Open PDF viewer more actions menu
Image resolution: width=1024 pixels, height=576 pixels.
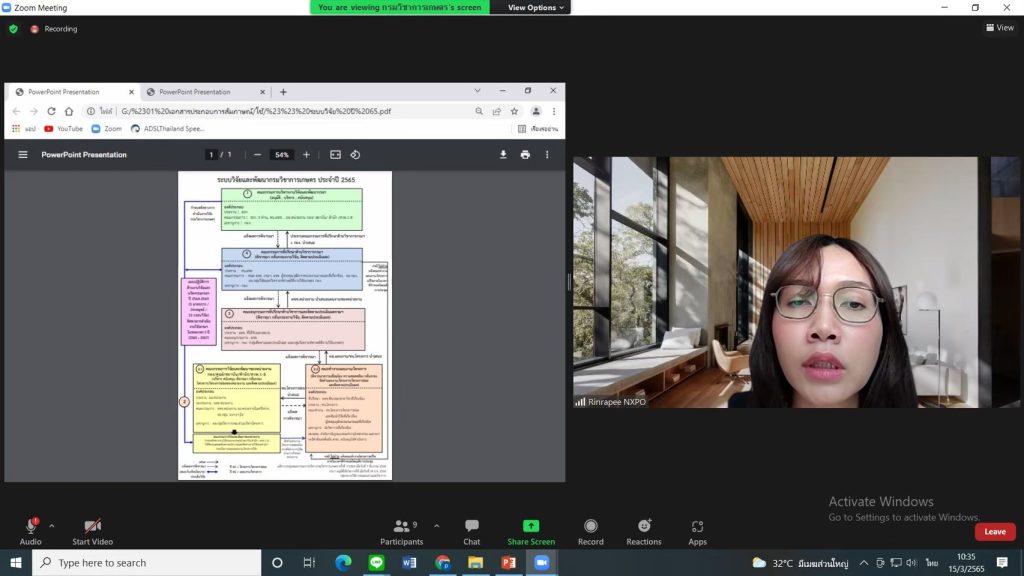(547, 155)
